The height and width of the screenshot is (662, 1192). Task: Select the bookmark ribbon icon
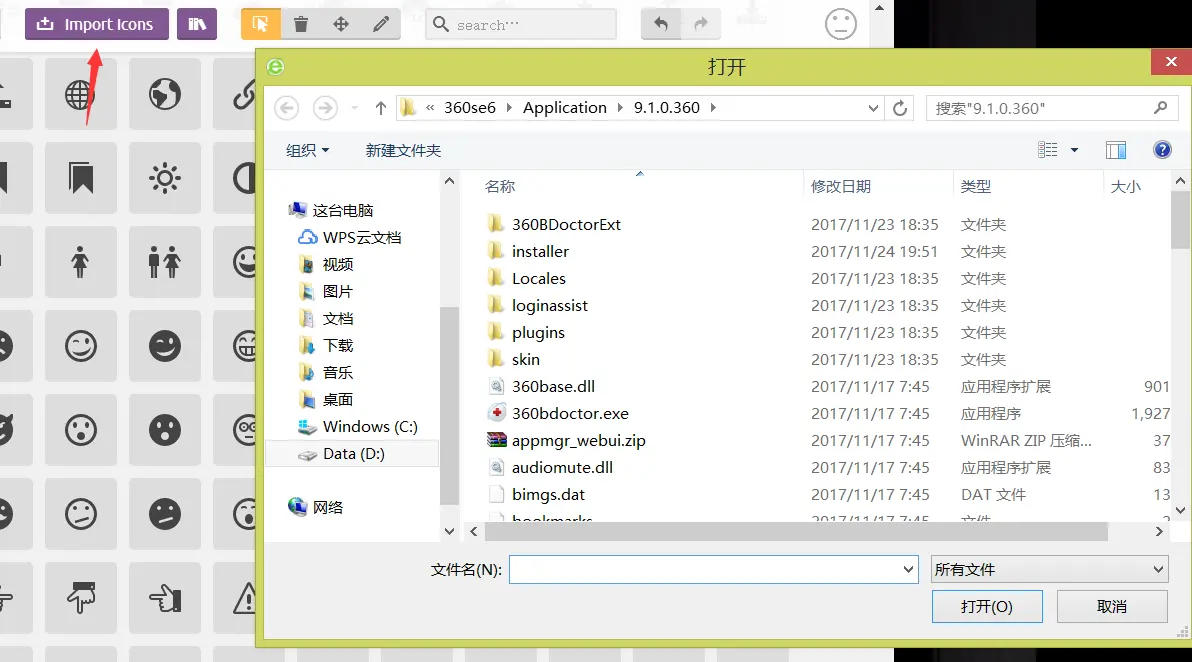(x=81, y=178)
